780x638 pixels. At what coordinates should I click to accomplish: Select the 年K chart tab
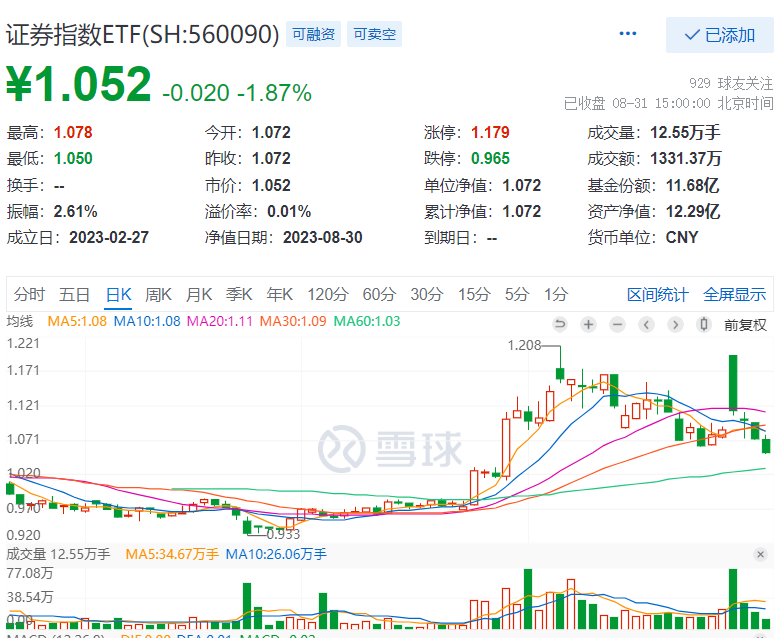pos(279,294)
